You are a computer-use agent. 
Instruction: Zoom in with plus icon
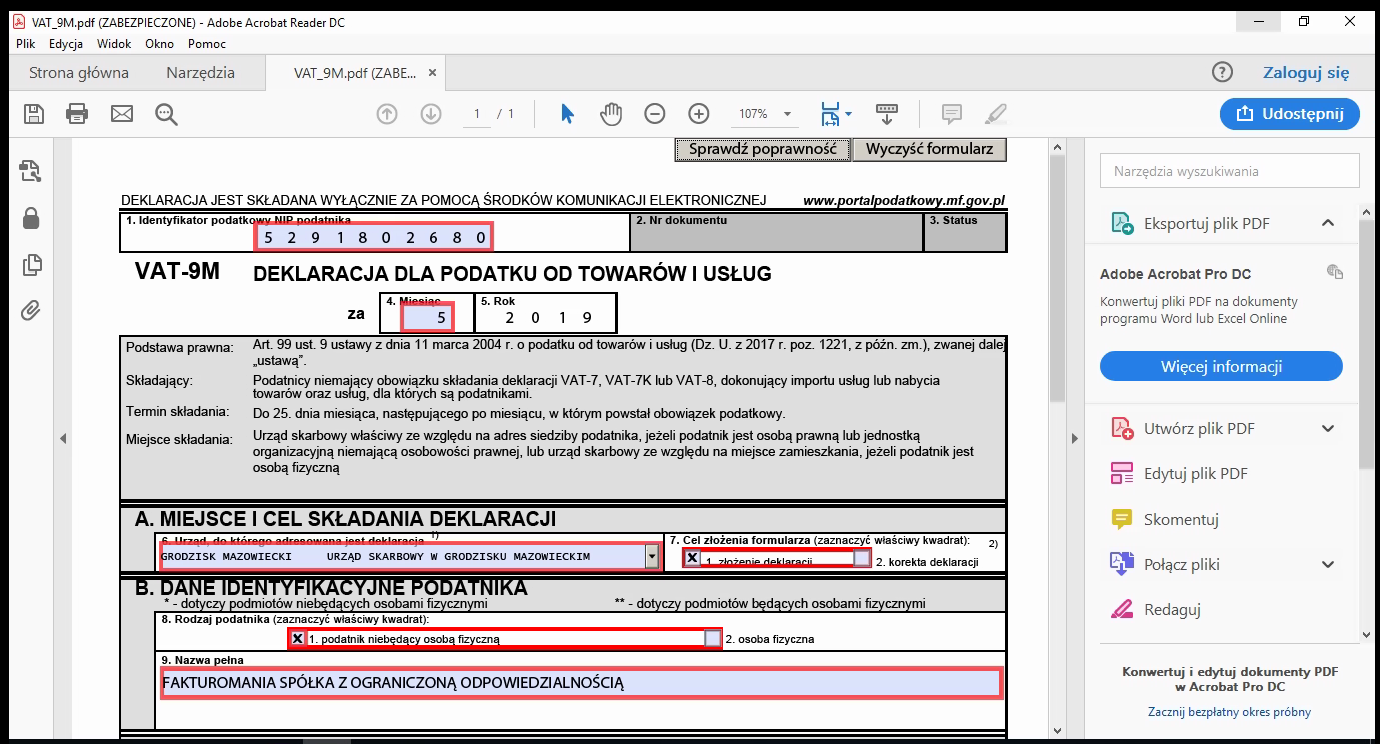click(699, 114)
